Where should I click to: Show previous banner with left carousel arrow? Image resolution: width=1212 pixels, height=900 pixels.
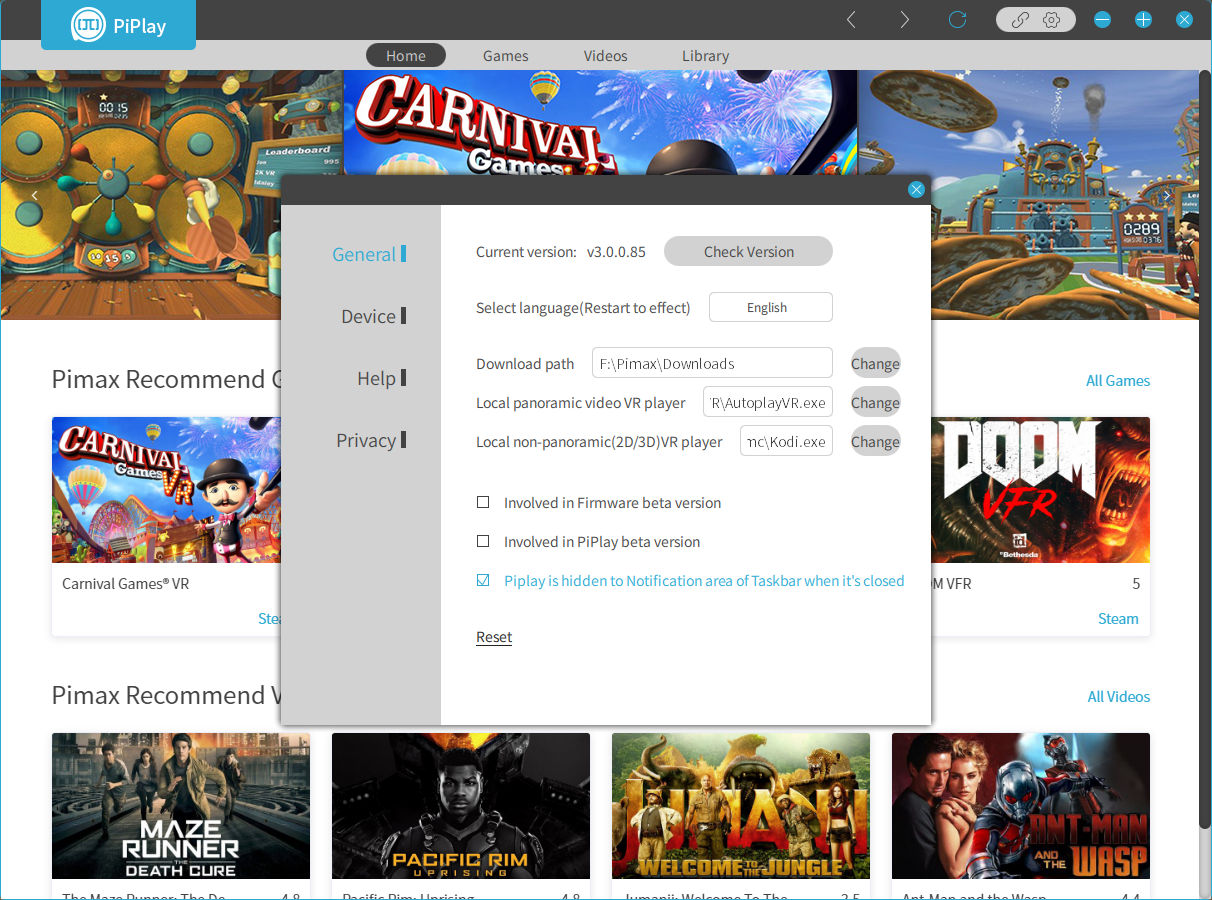click(34, 195)
